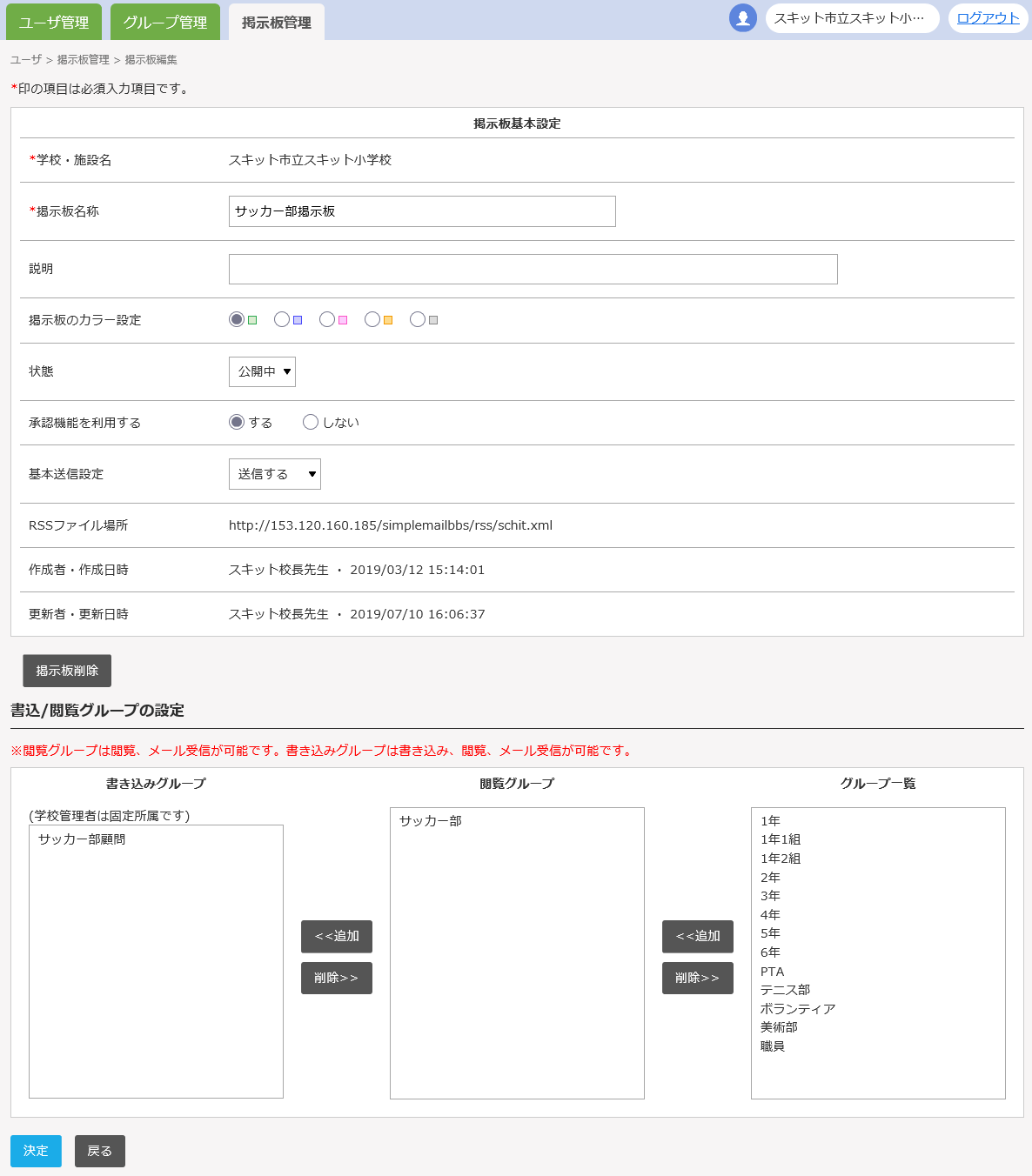The width and height of the screenshot is (1032, 1176).
Task: Click 掲示板管理 in the breadcrumb
Action: point(84,60)
